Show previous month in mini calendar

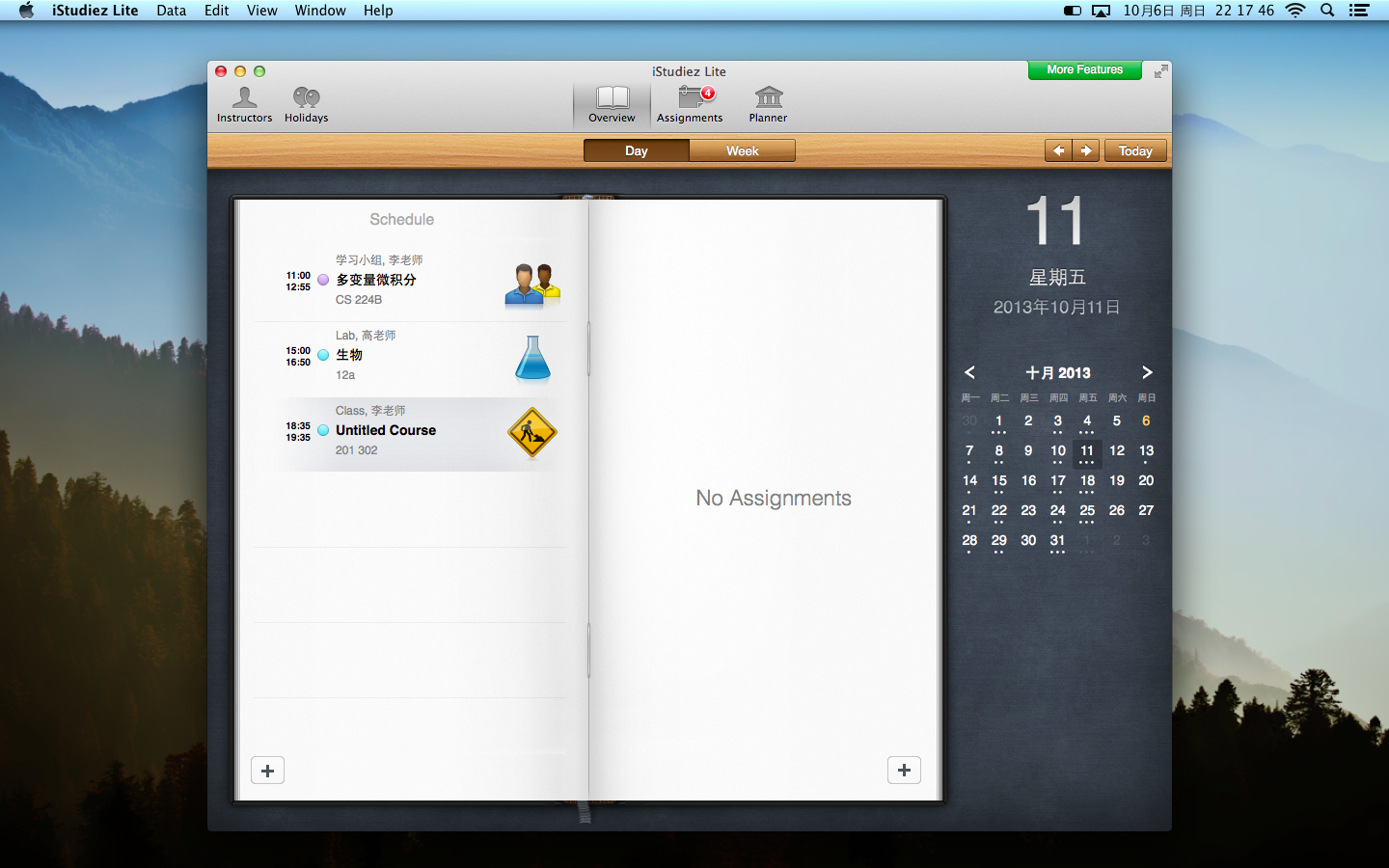click(x=969, y=372)
